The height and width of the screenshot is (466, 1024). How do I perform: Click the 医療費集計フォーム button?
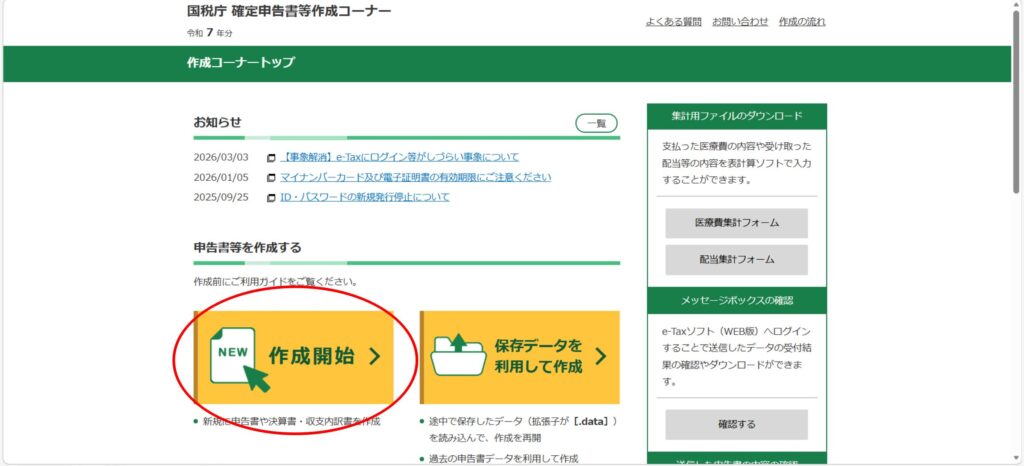(737, 223)
